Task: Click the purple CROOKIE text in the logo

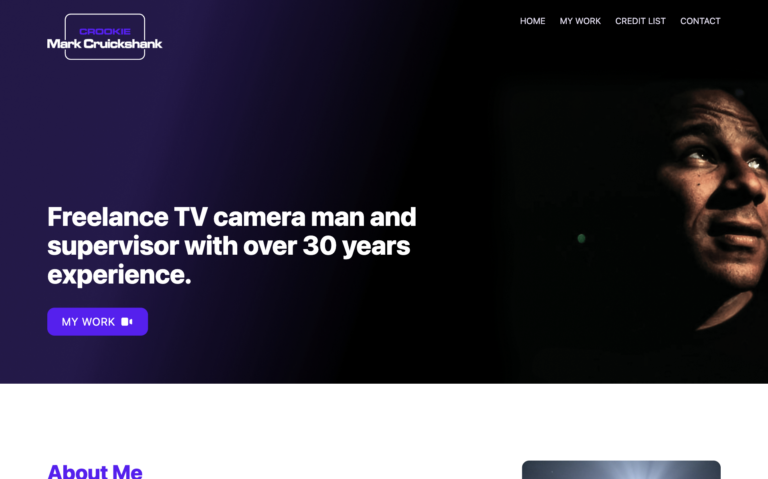Action: click(x=105, y=31)
